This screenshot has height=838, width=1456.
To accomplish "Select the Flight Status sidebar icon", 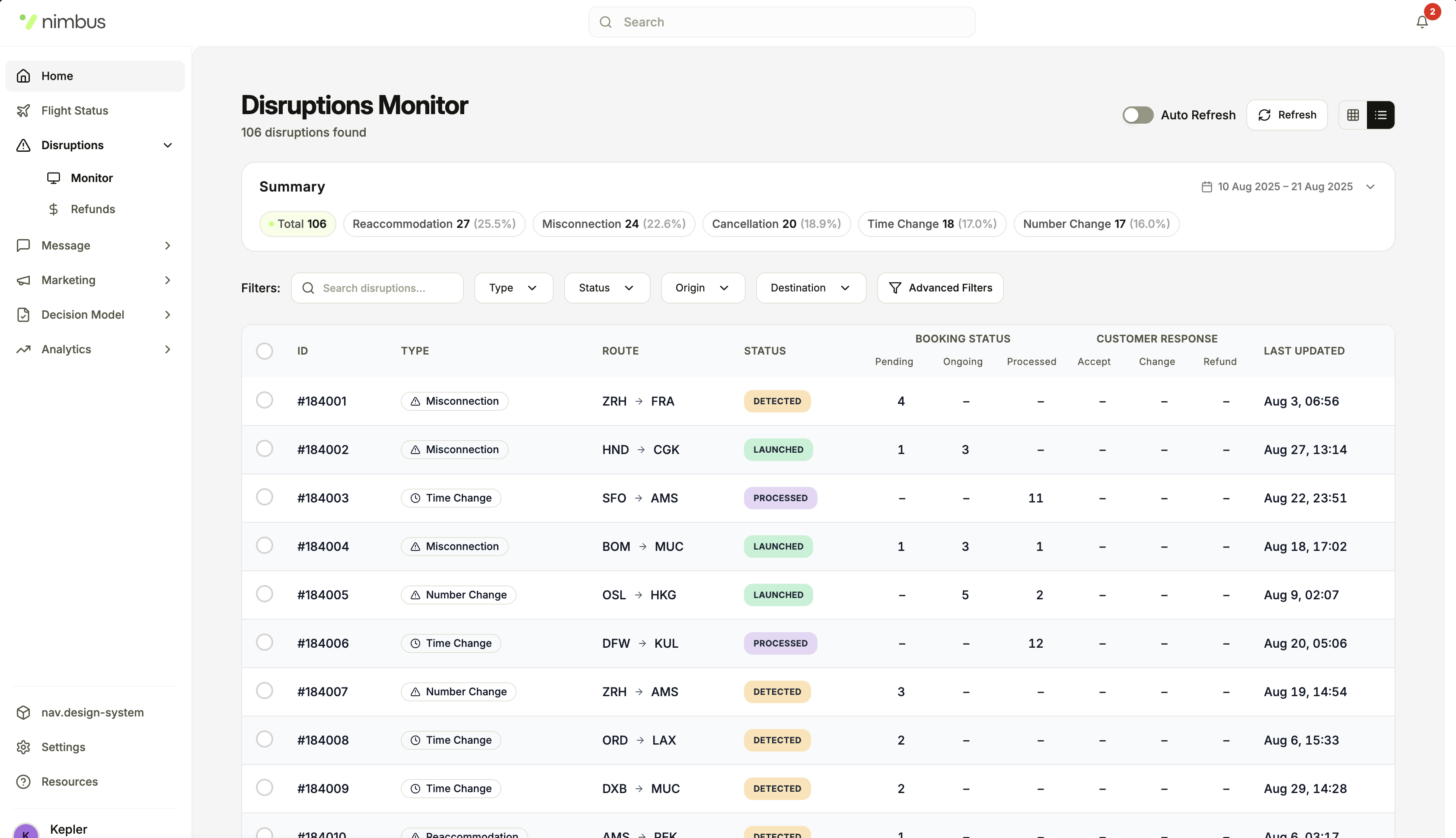I will point(24,110).
